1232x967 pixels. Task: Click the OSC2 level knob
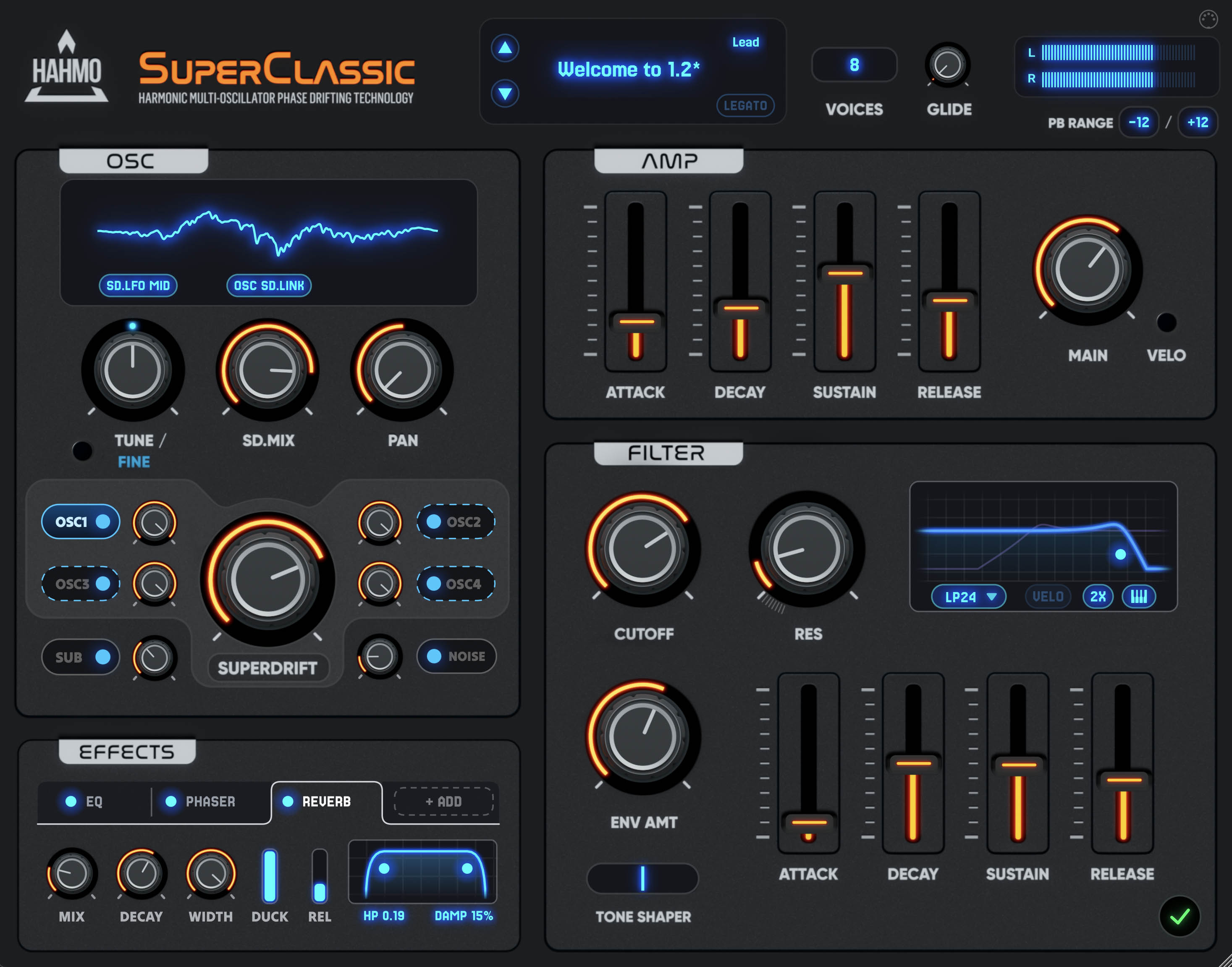pyautogui.click(x=379, y=523)
